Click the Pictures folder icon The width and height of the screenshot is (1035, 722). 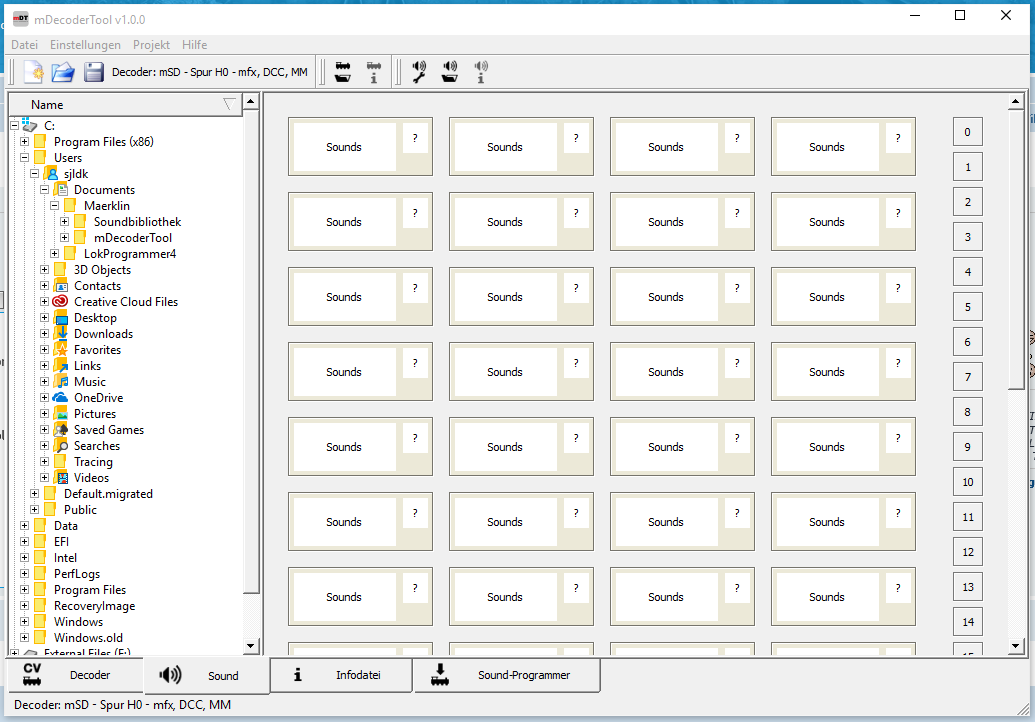coord(61,414)
